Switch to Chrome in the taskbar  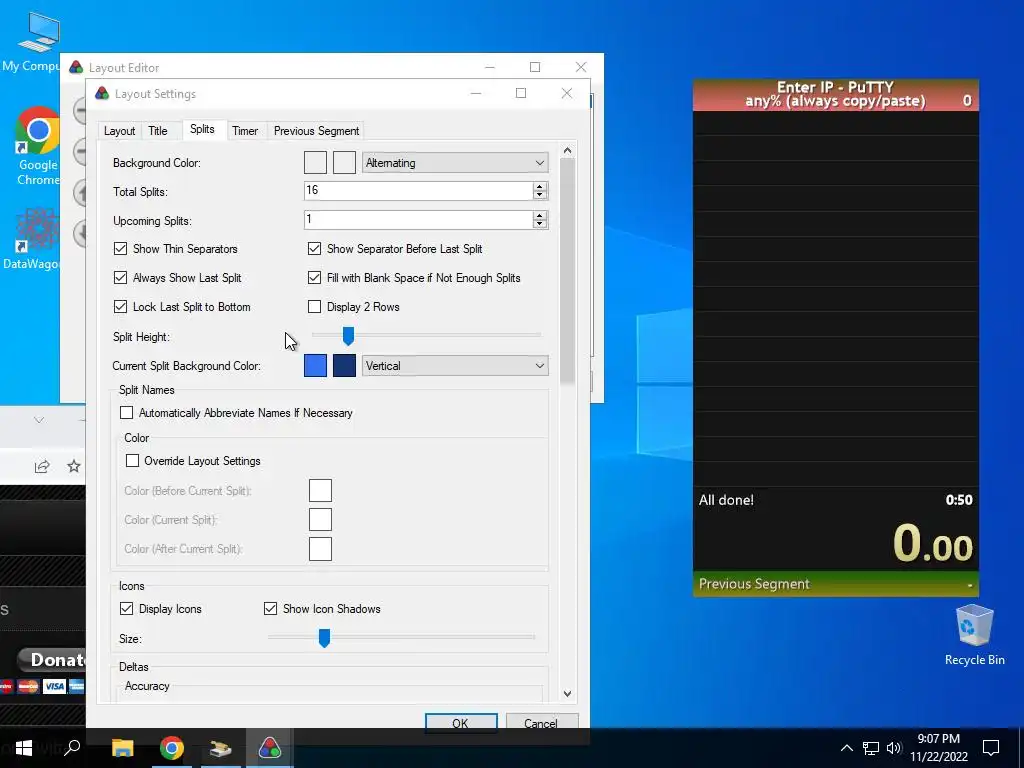(172, 748)
